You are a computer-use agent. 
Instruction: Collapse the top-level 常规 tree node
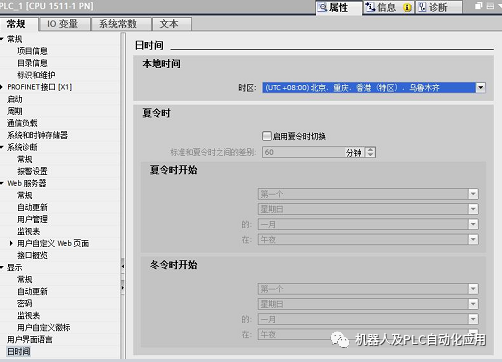pyautogui.click(x=2, y=39)
